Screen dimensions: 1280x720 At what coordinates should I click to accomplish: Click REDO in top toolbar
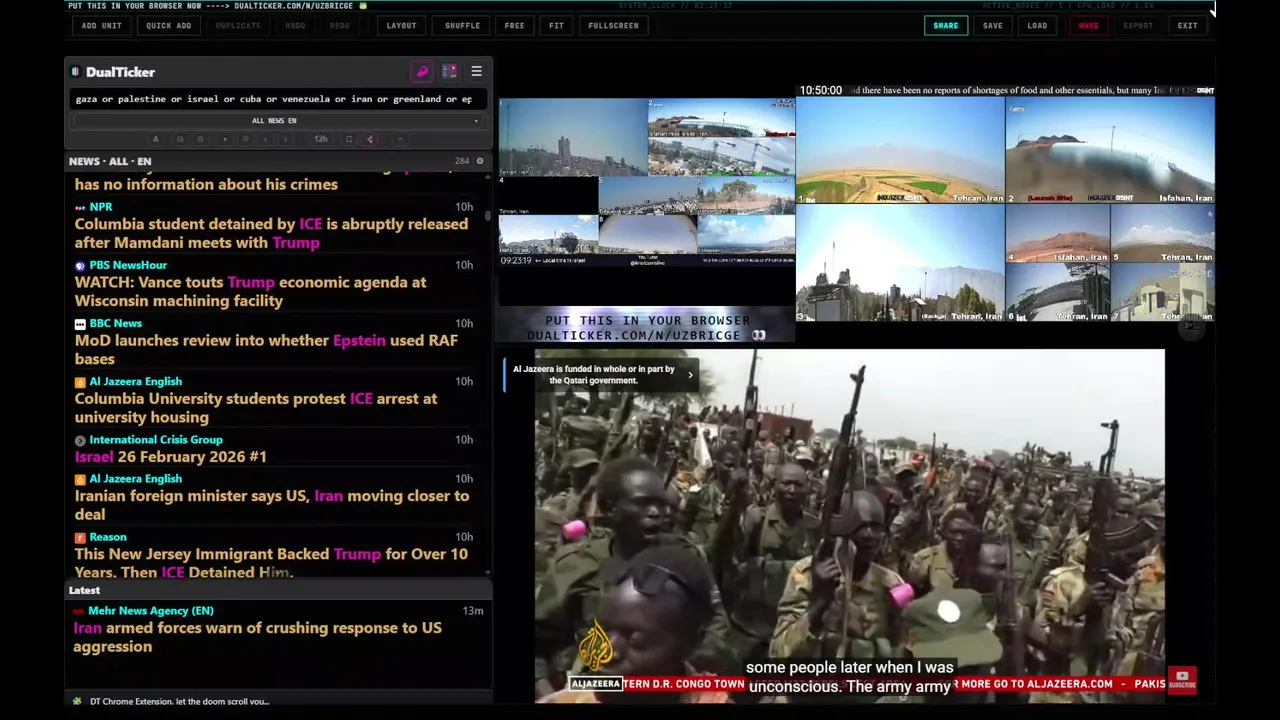coord(340,25)
